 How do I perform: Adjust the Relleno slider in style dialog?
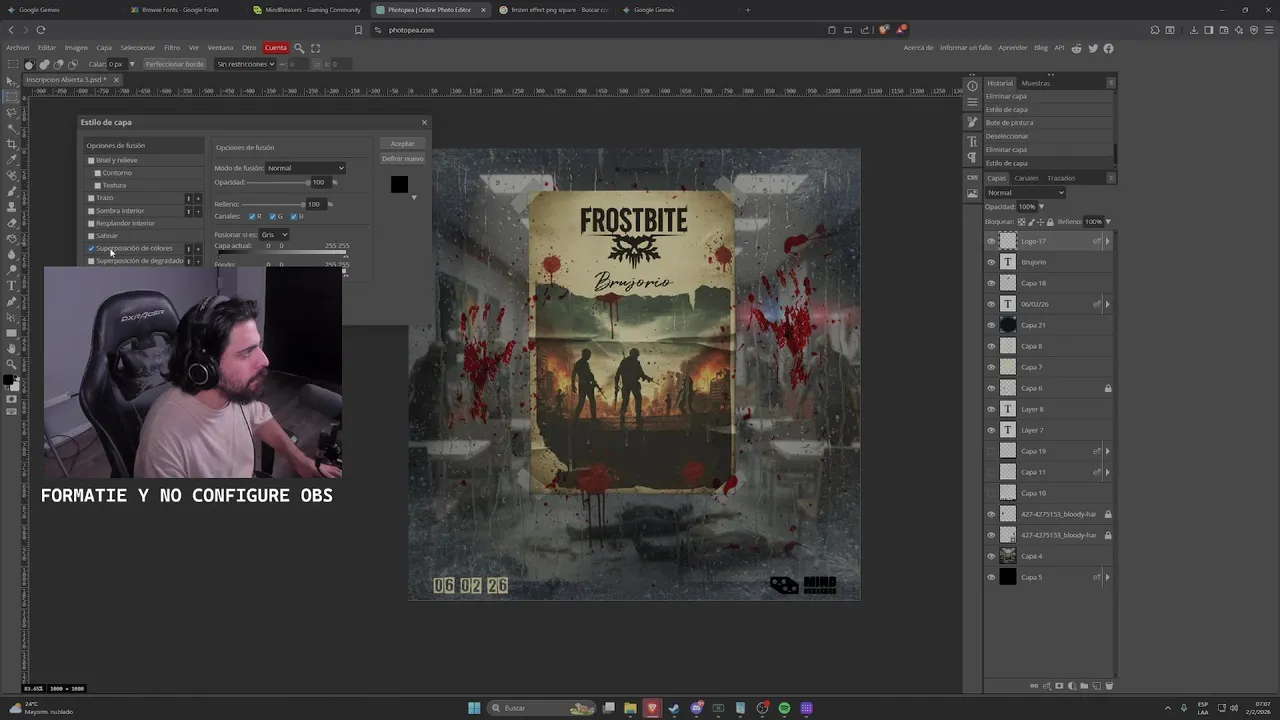(x=274, y=204)
